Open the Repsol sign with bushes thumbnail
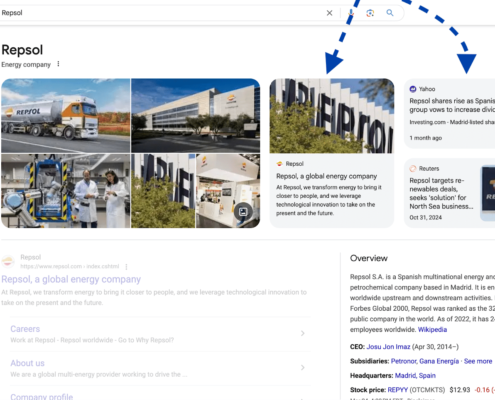This screenshot has width=495, height=400. [x=163, y=191]
